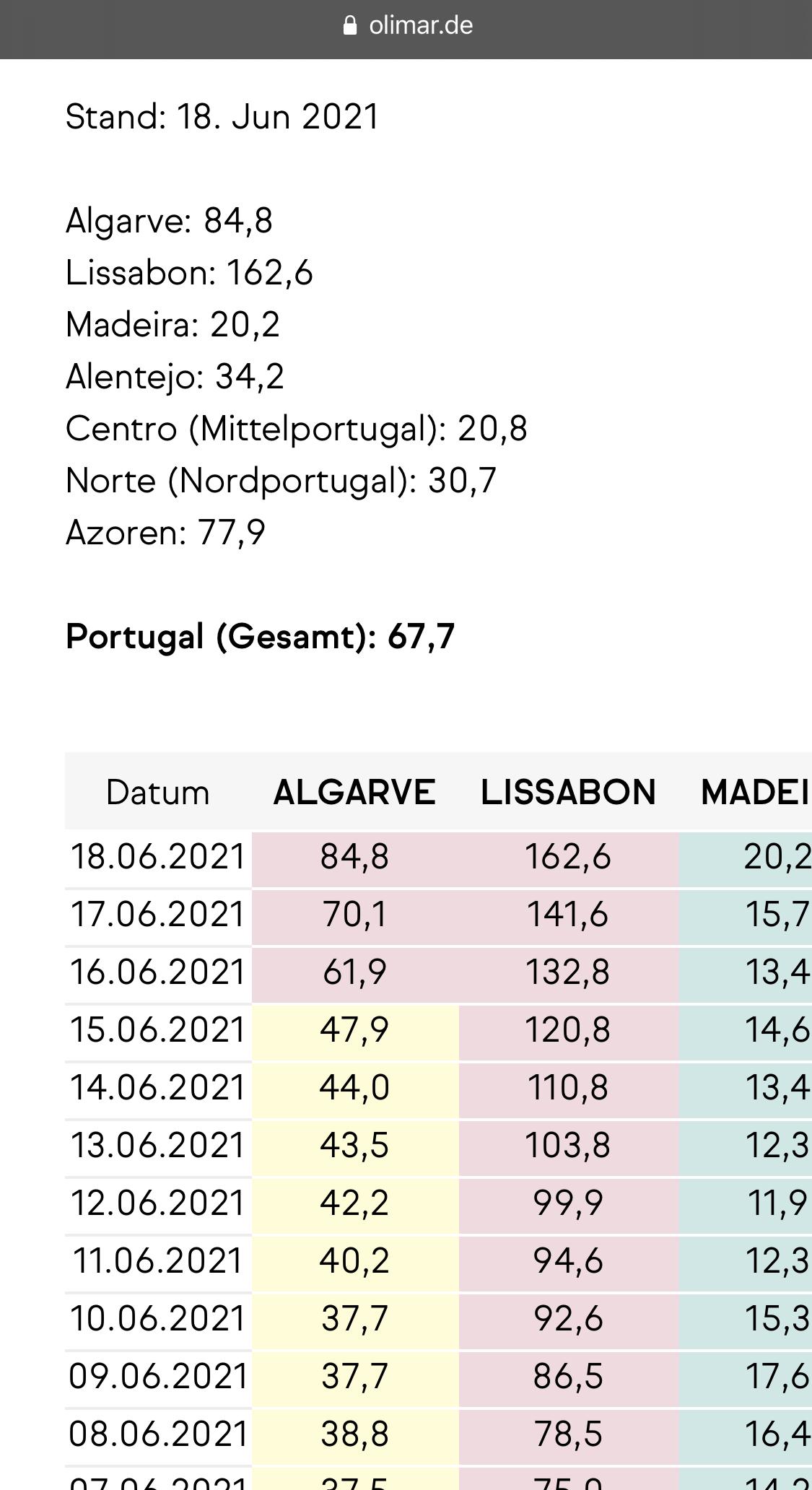Select the yellow Algarve cell 47,9
The width and height of the screenshot is (812, 1490).
point(354,1031)
